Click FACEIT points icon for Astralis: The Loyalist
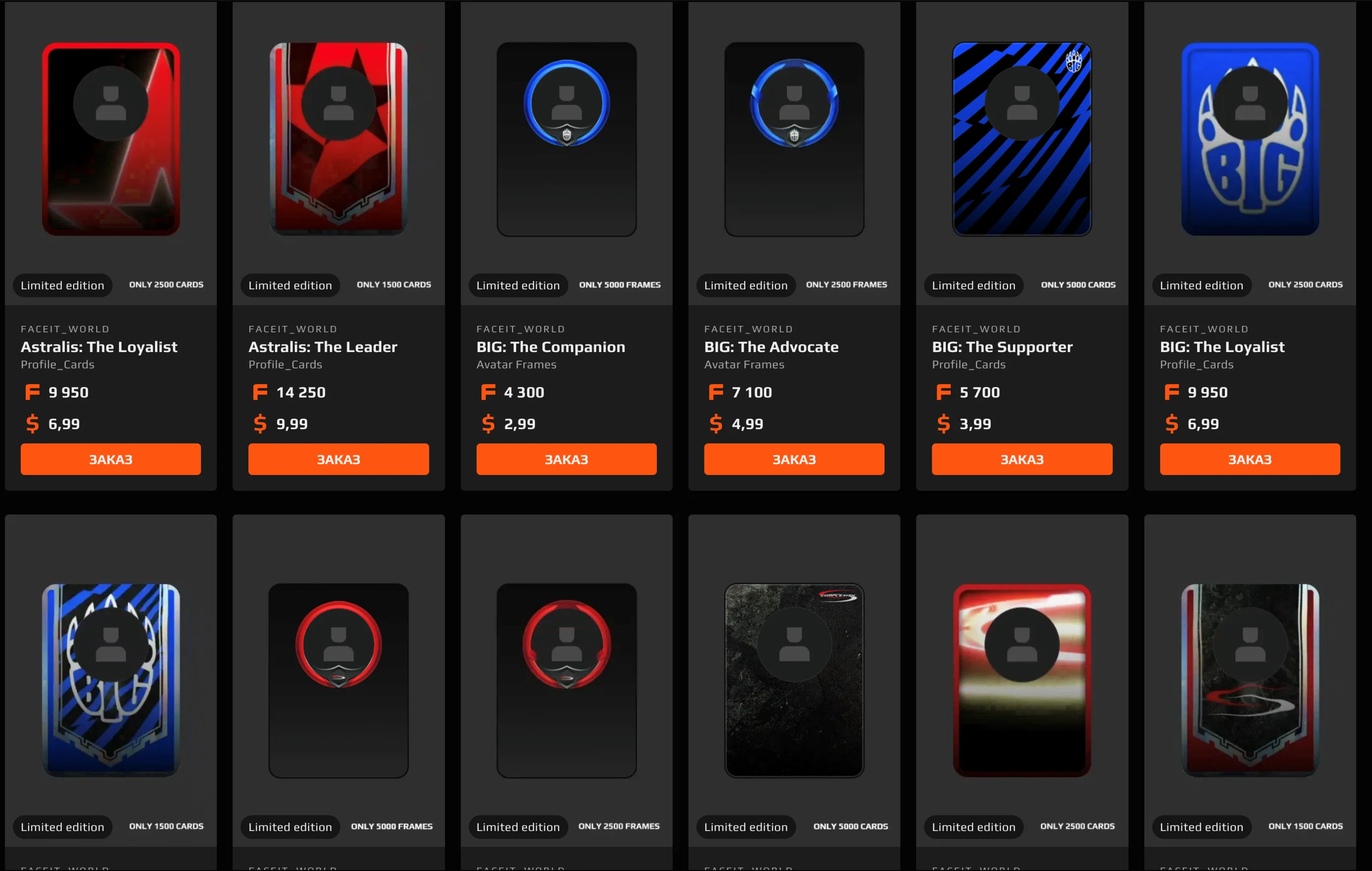This screenshot has width=1372, height=871. [33, 392]
